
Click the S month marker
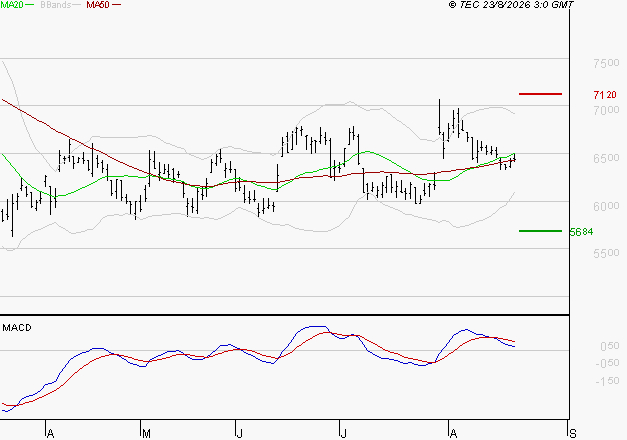pyautogui.click(x=573, y=434)
